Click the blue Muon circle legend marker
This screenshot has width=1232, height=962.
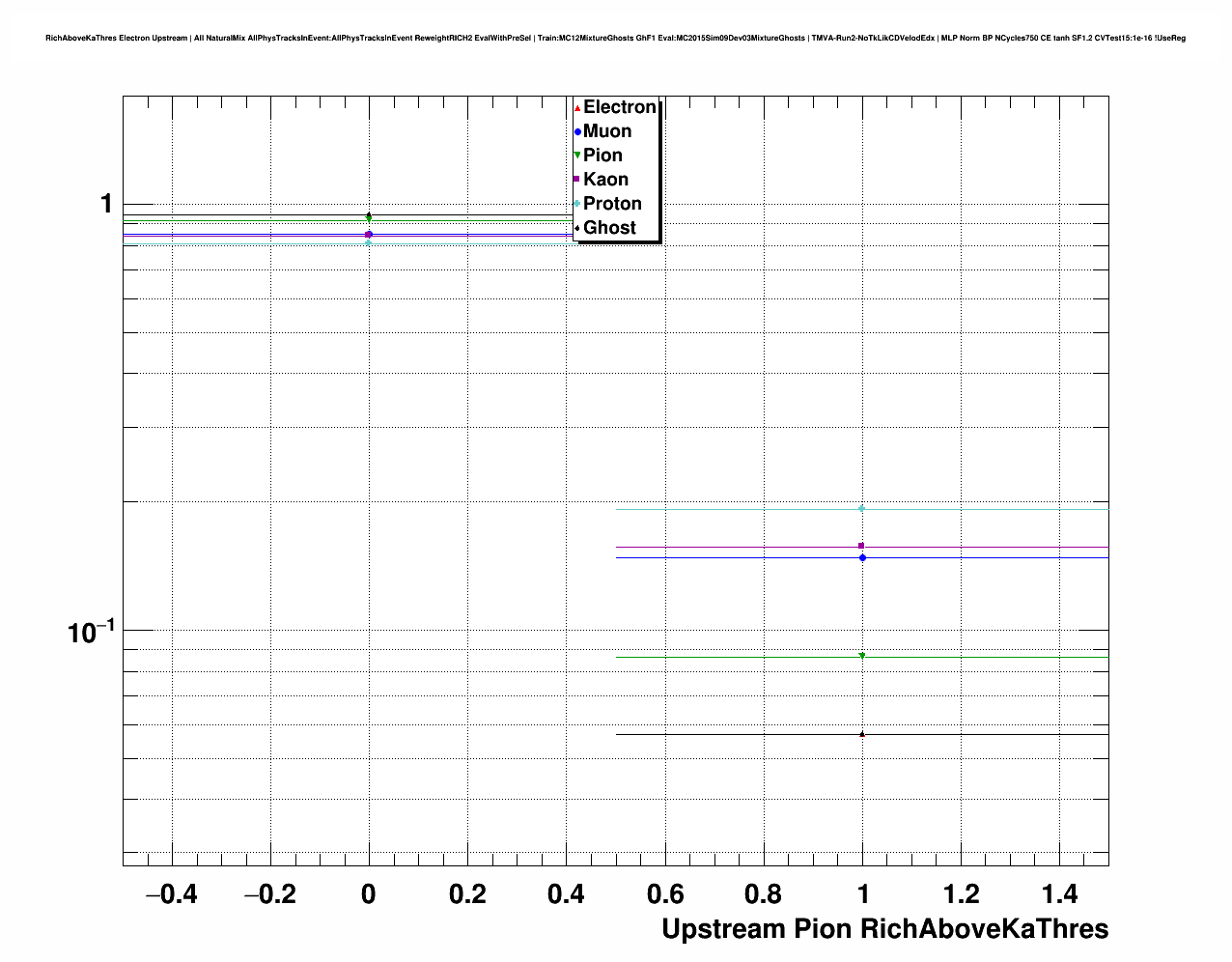tap(577, 131)
